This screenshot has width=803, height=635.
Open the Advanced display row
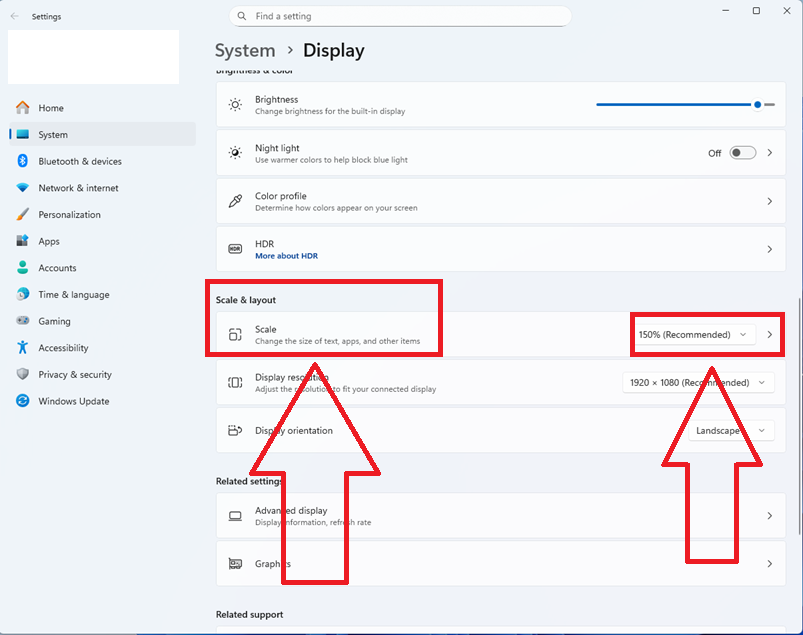501,516
